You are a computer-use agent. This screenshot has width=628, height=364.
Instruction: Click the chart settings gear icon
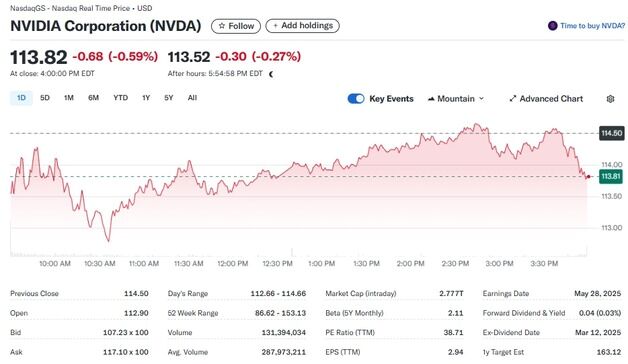610,99
